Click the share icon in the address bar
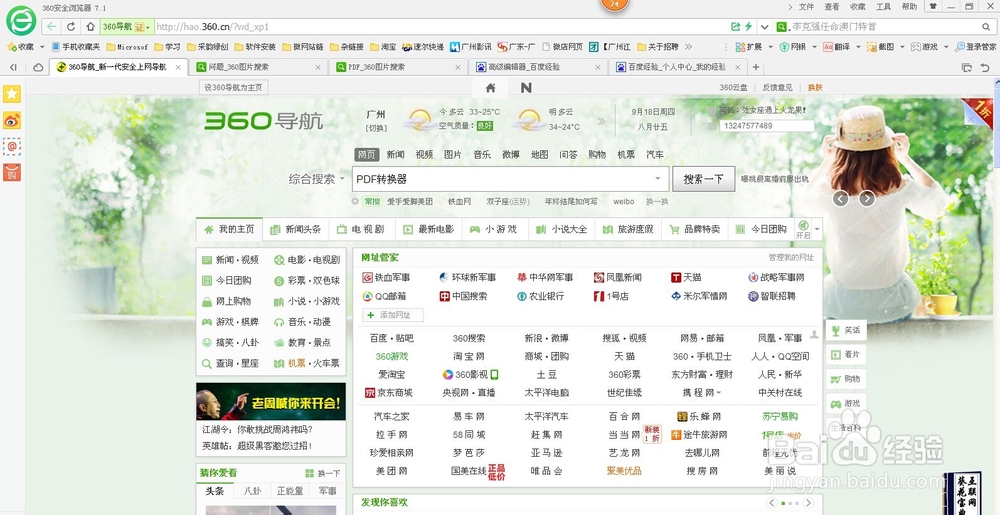This screenshot has width=1000, height=515. [x=735, y=27]
